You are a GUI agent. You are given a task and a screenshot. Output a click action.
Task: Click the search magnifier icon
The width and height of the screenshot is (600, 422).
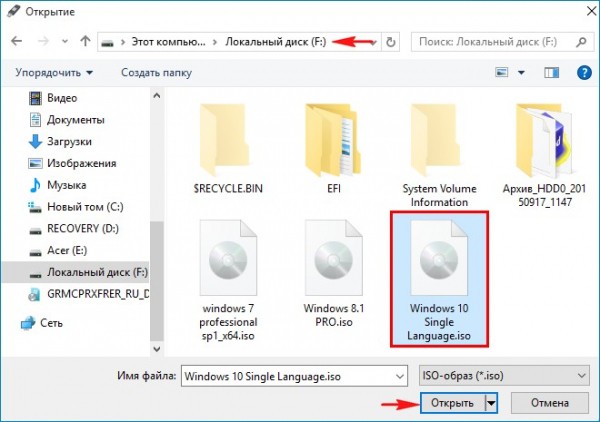(581, 42)
